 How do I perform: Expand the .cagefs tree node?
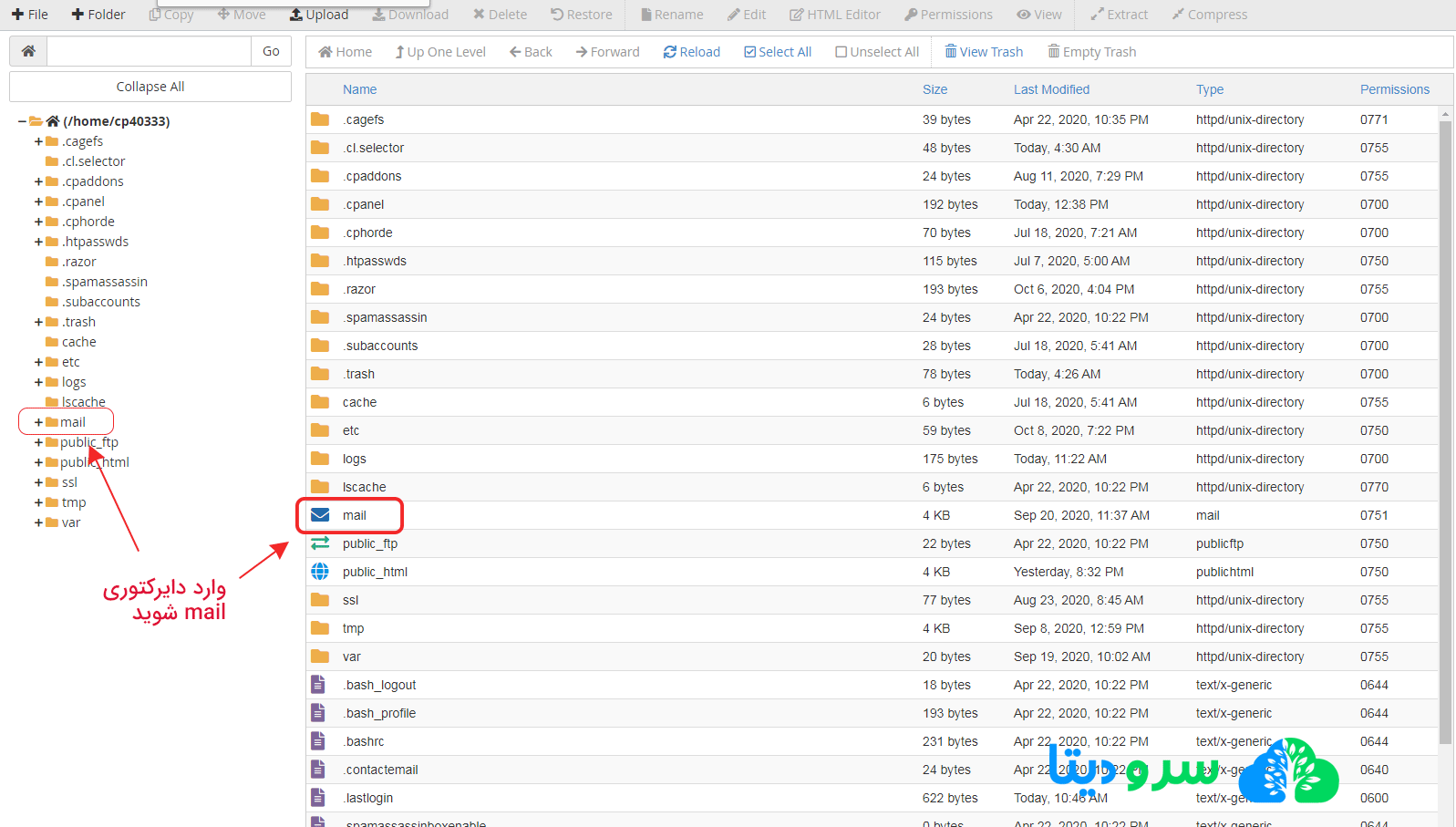point(38,141)
